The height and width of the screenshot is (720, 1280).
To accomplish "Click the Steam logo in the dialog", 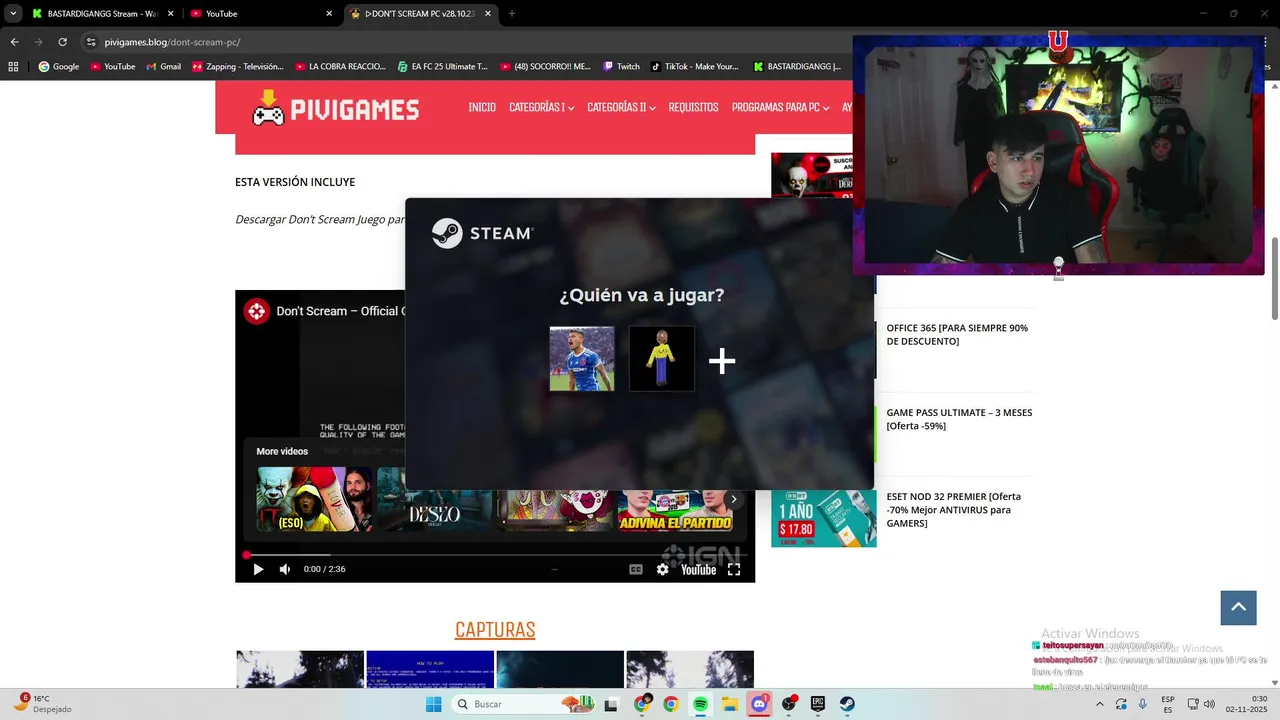I will 483,233.
